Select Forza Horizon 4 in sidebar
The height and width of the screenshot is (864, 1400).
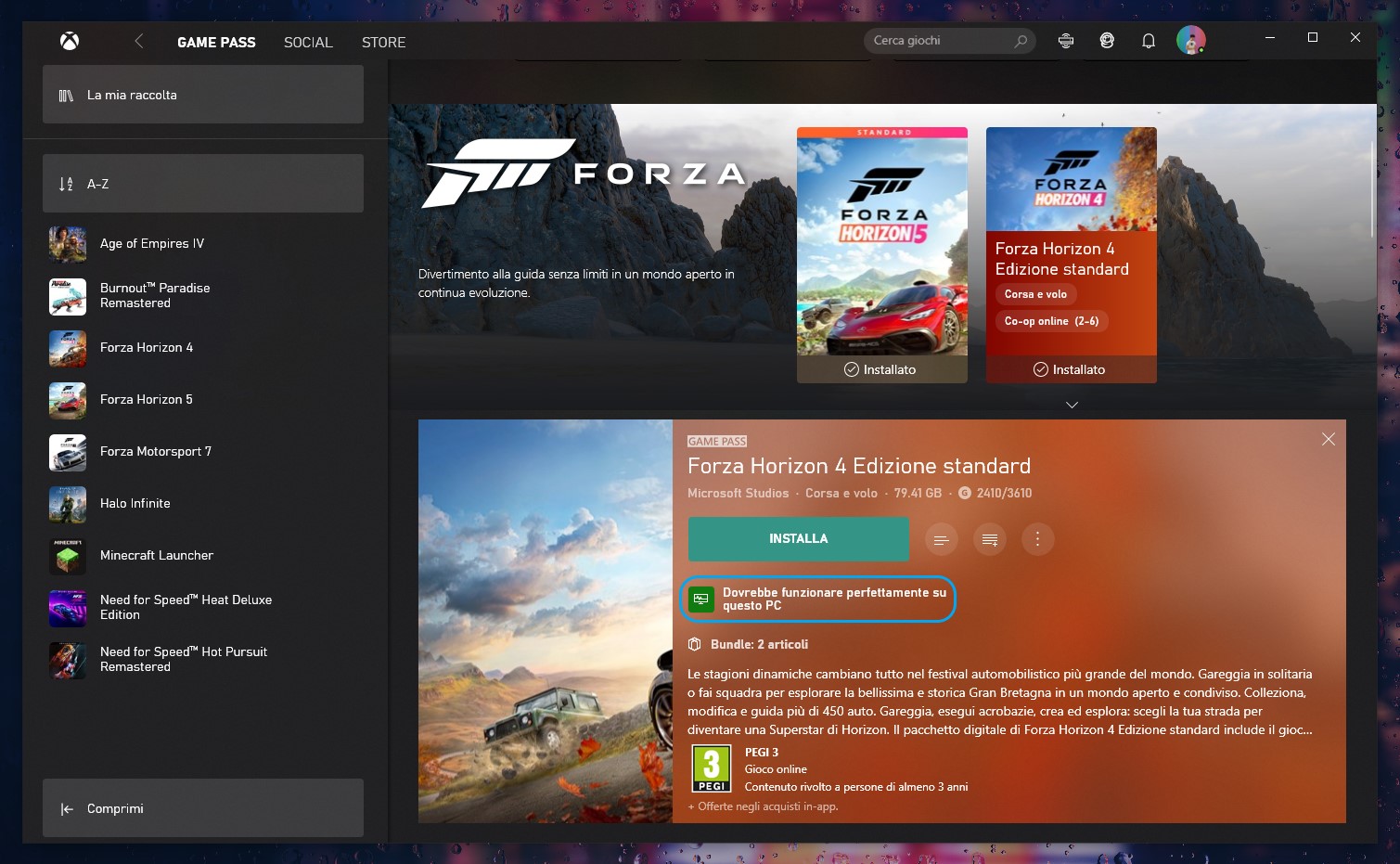[203, 348]
